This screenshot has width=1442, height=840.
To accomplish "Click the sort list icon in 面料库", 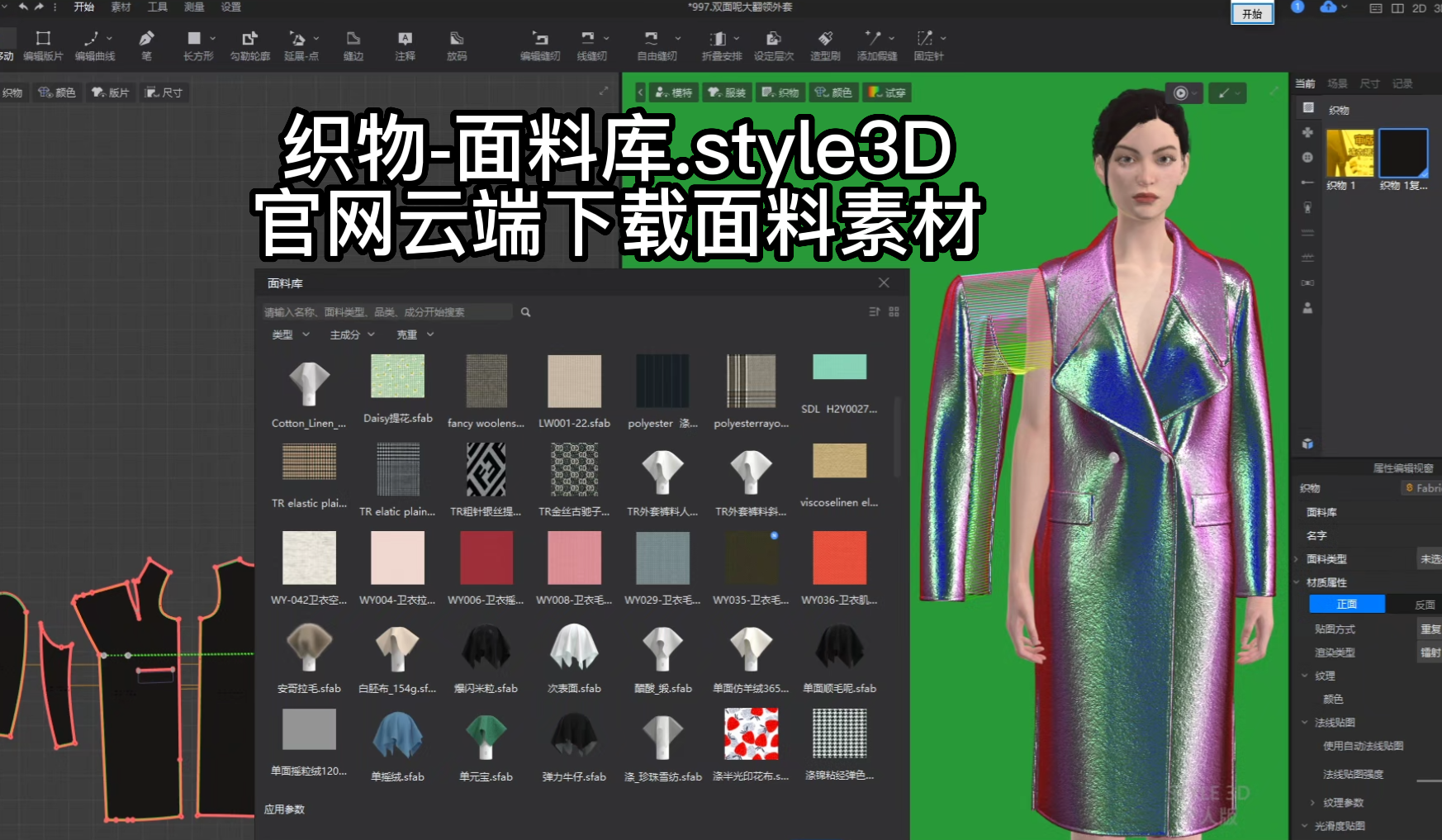I will (875, 311).
